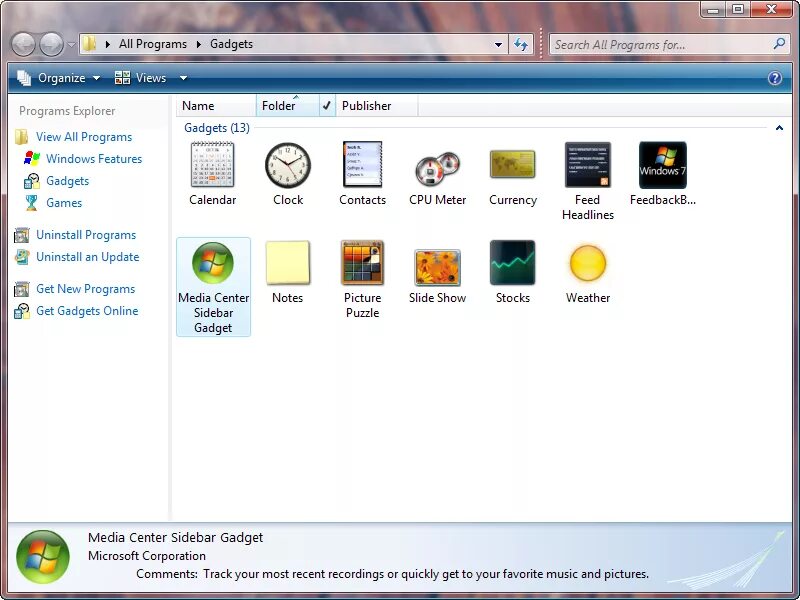Click All Programs in the breadcrumb
The width and height of the screenshot is (800, 600).
(x=153, y=44)
